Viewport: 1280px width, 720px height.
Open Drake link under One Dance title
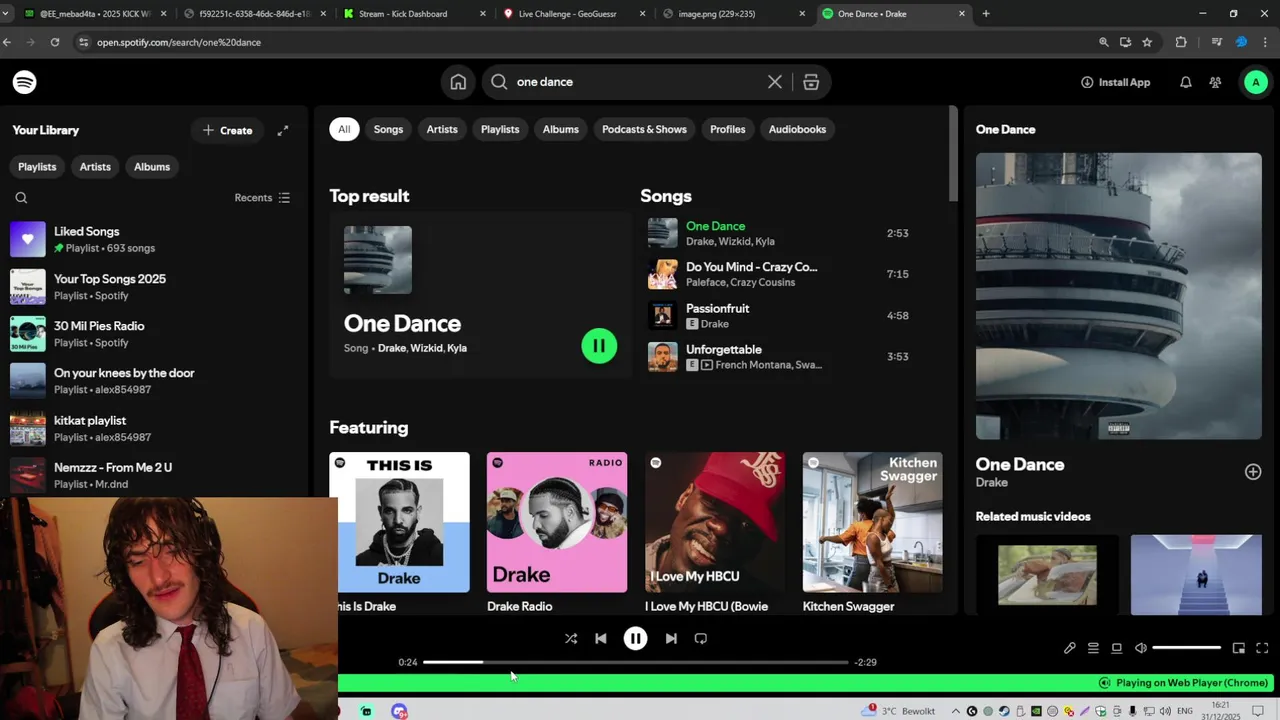[x=992, y=483]
